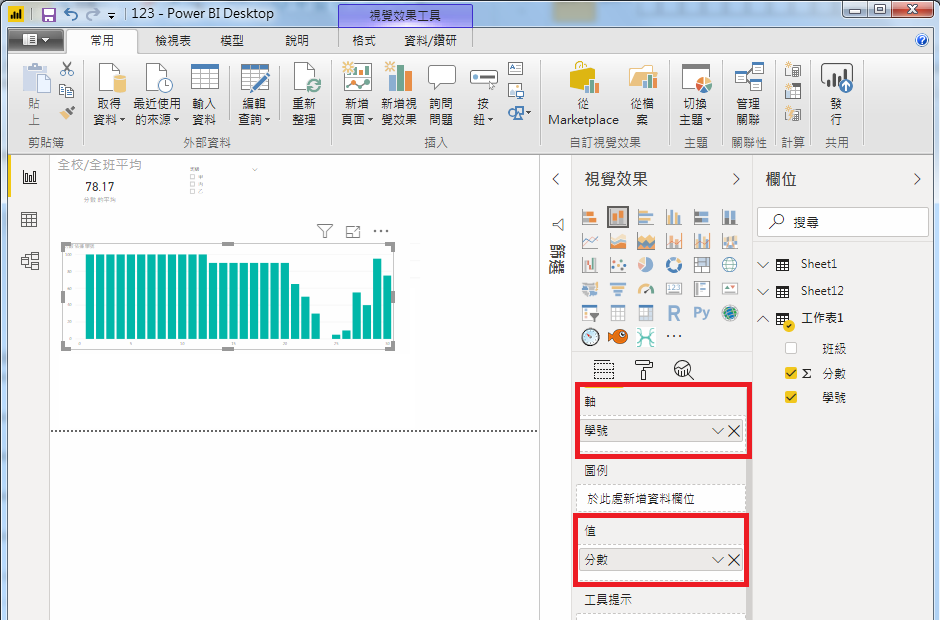Open the 資料/鑽研 ribbon tab
Image resolution: width=940 pixels, height=620 pixels.
[x=430, y=41]
